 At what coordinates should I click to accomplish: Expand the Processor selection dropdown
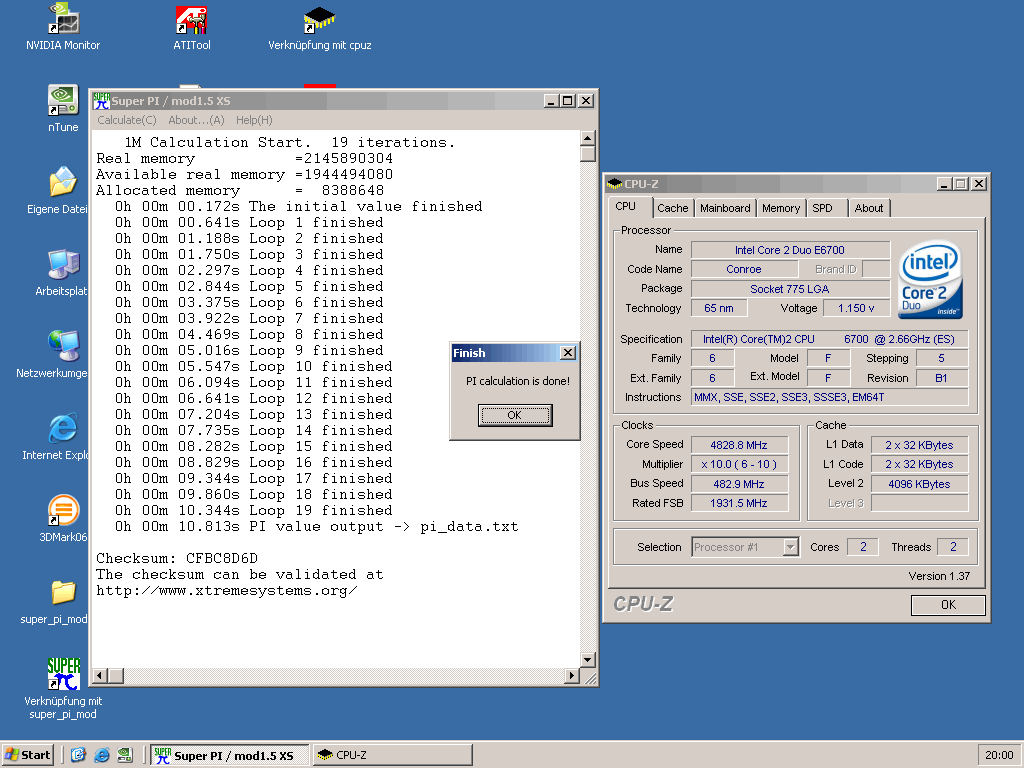(791, 547)
